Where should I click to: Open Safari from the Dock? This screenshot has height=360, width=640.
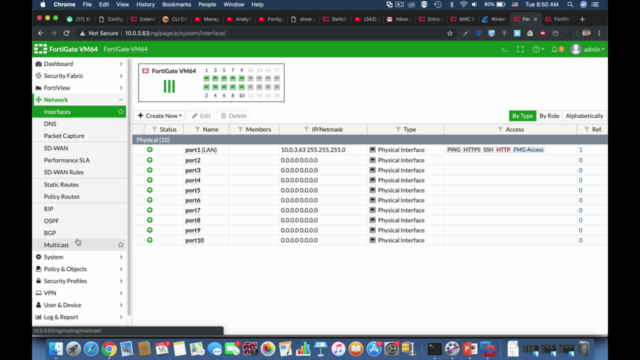click(x=91, y=349)
